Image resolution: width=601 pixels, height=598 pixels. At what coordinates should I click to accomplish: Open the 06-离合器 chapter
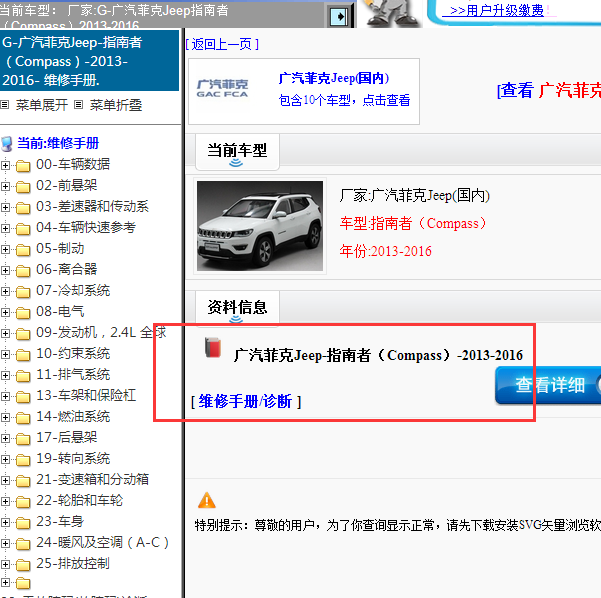[x=67, y=269]
